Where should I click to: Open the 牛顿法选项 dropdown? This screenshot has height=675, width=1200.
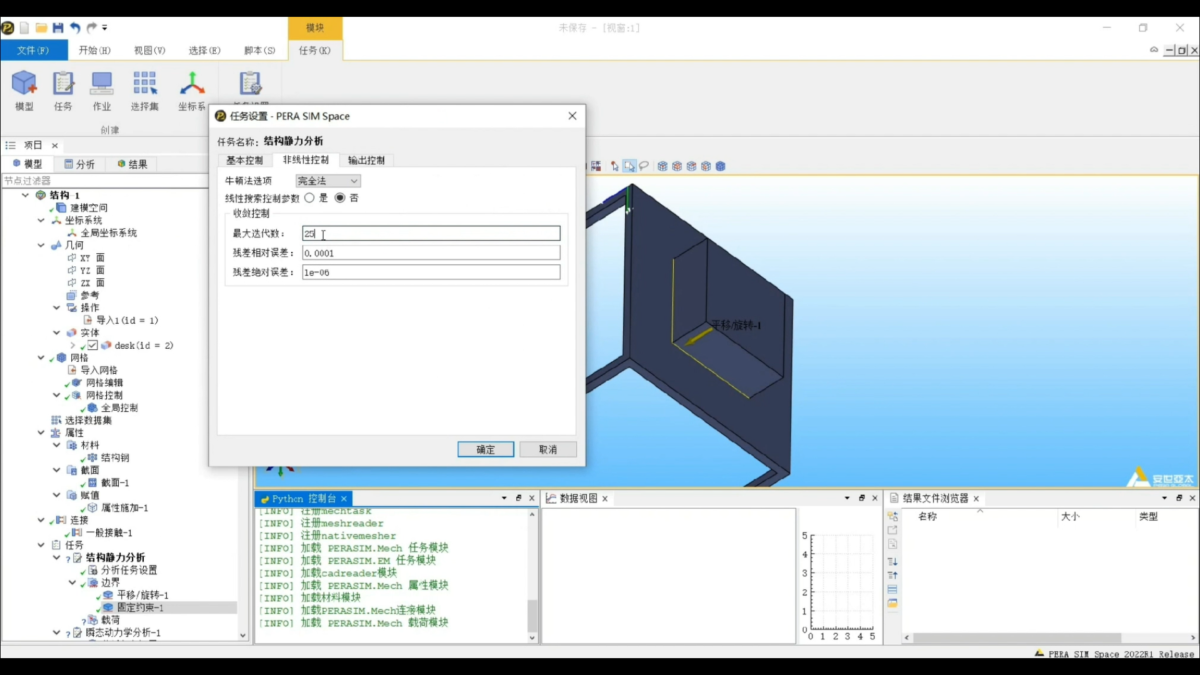328,181
